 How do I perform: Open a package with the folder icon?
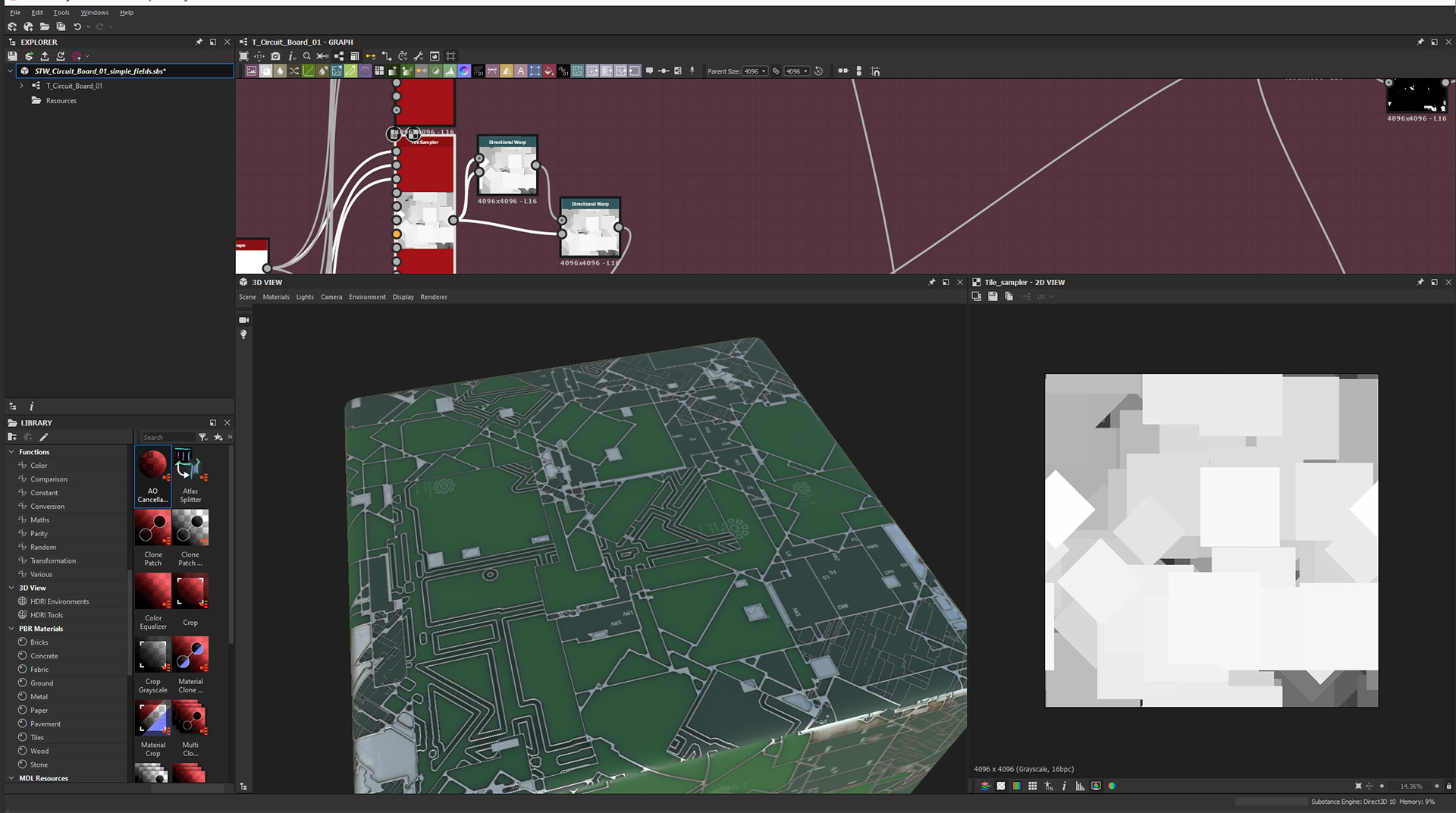[x=45, y=27]
